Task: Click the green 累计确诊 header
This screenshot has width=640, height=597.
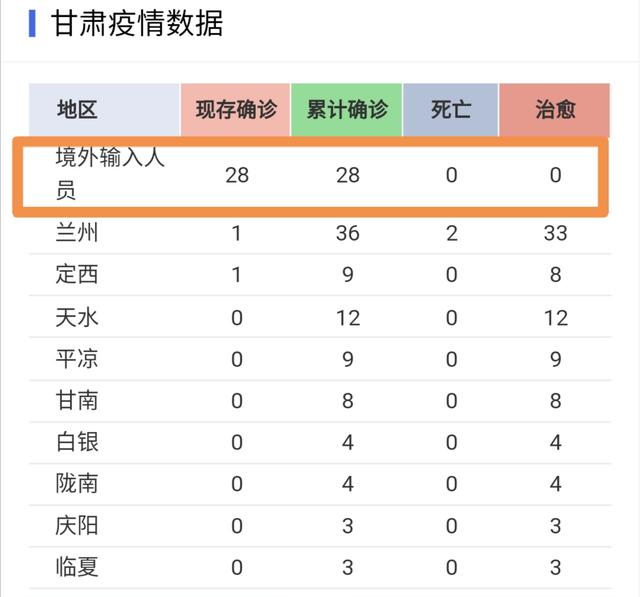Action: (347, 110)
